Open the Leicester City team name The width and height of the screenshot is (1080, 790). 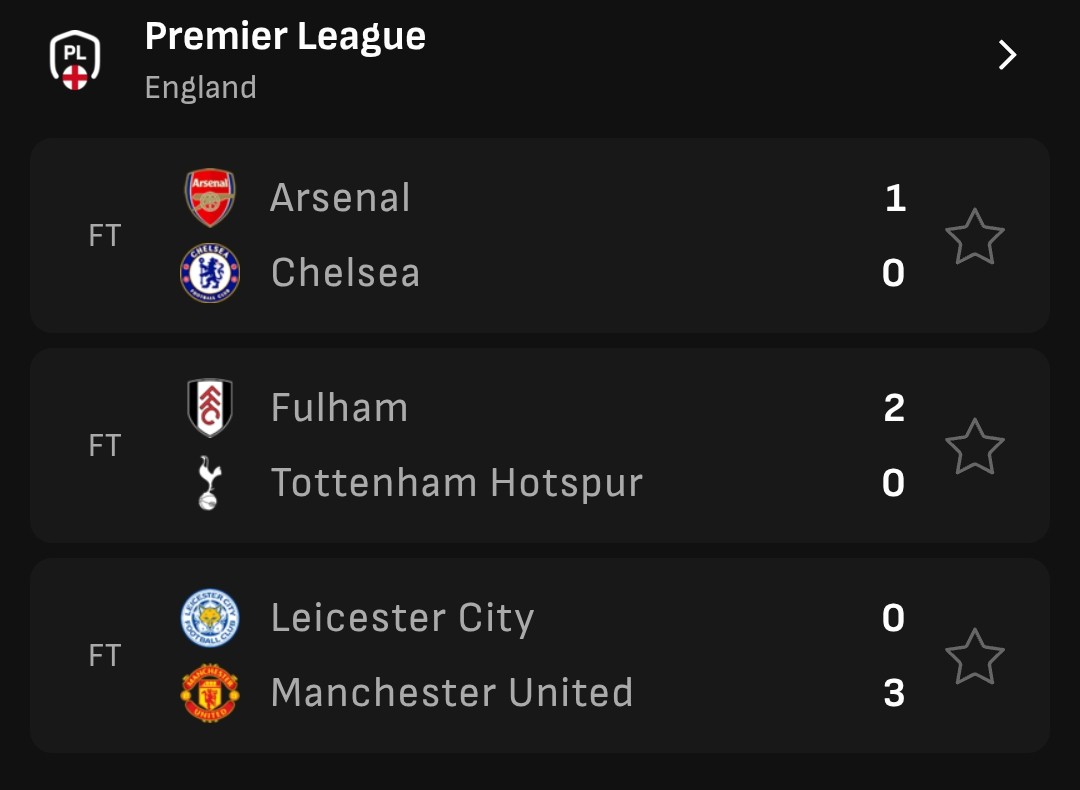pos(402,619)
